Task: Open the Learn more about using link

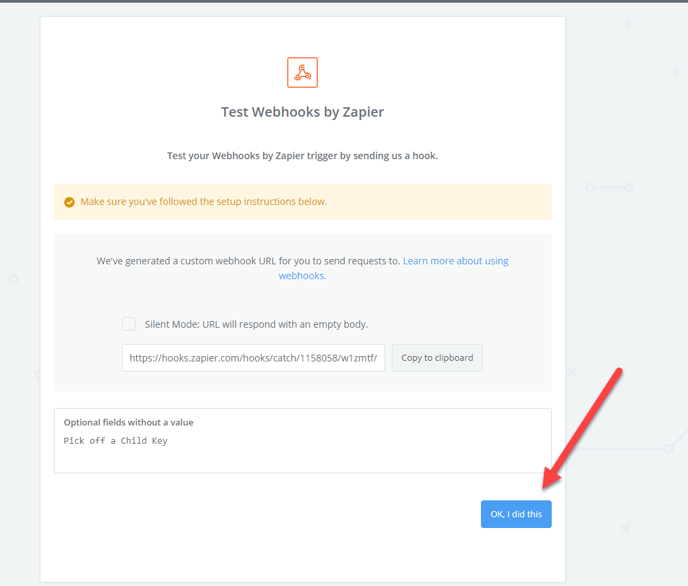Action: (x=455, y=261)
